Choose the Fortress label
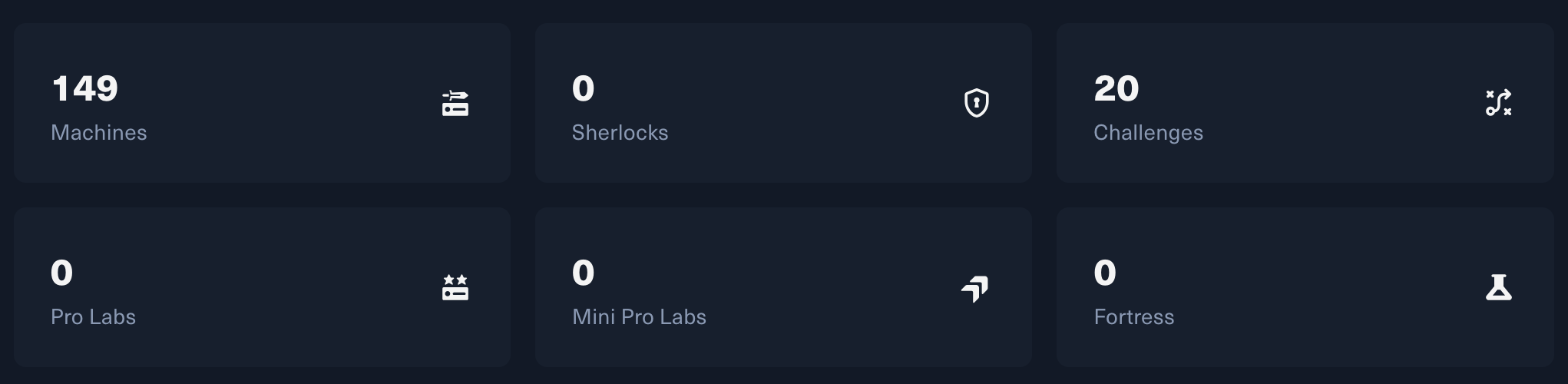 click(1133, 317)
